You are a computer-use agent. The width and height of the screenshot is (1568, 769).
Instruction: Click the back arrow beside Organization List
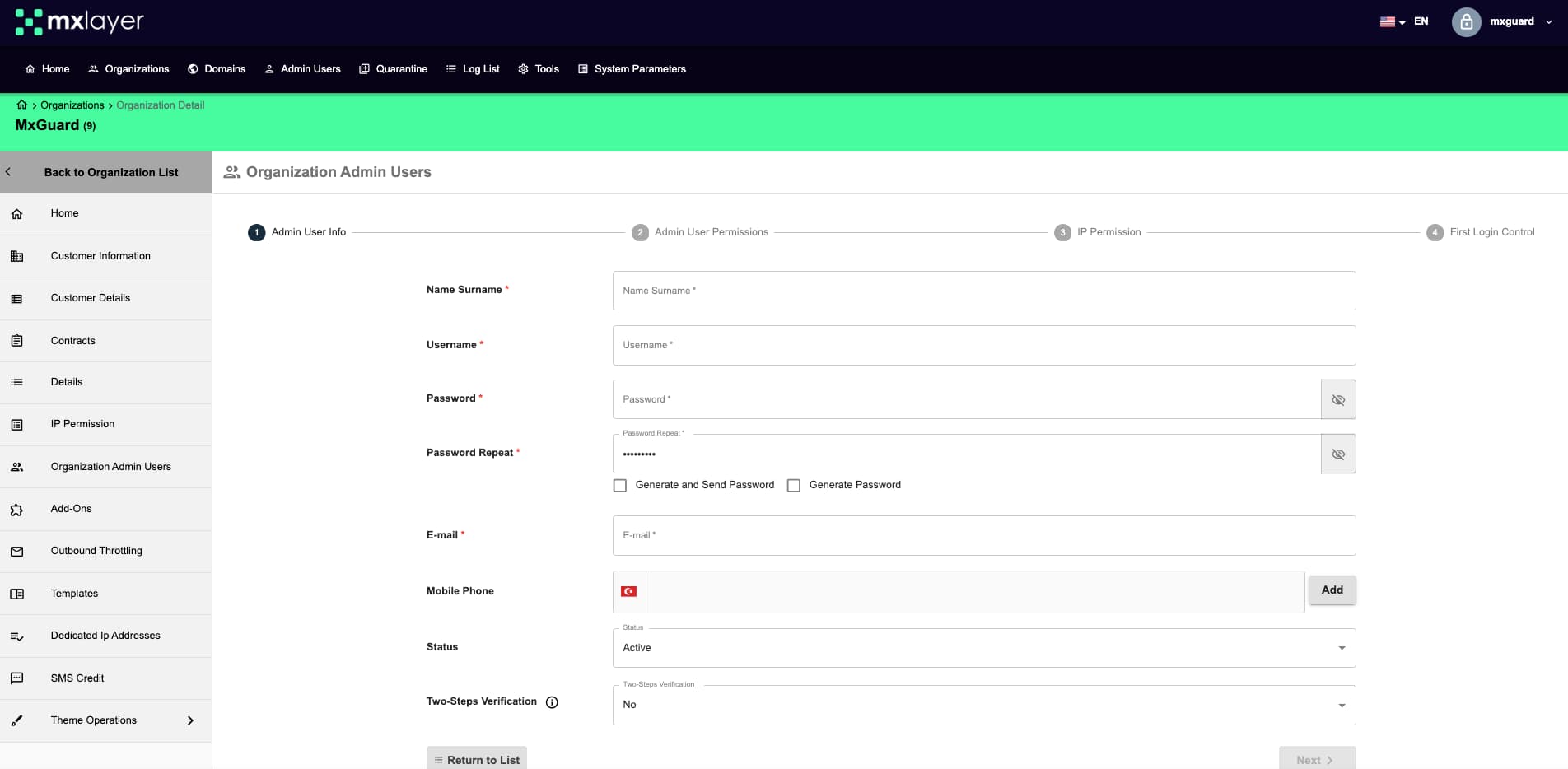pos(8,172)
